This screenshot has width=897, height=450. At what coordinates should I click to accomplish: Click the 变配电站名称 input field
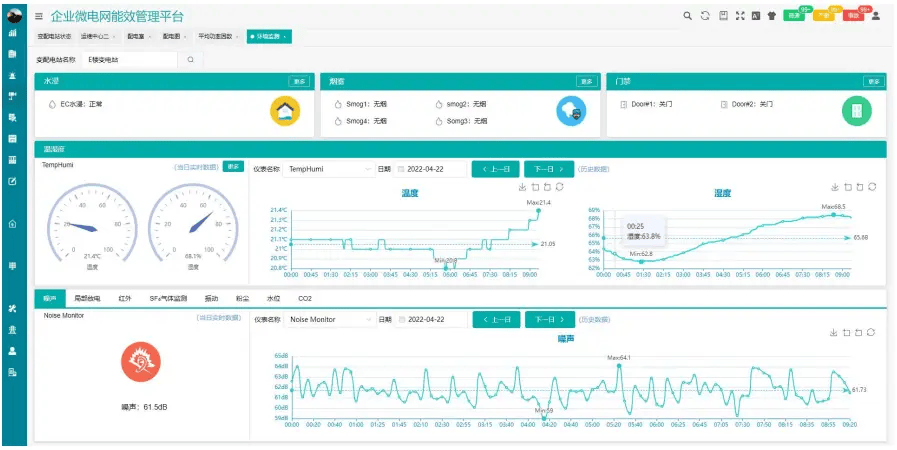pyautogui.click(x=130, y=60)
